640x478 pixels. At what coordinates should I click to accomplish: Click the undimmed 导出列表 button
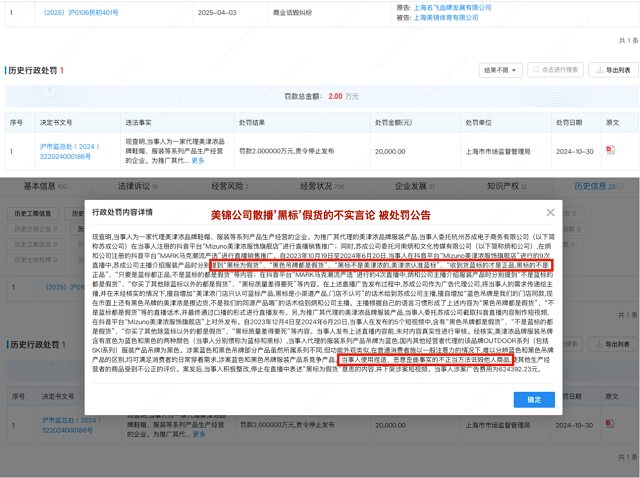click(x=613, y=70)
